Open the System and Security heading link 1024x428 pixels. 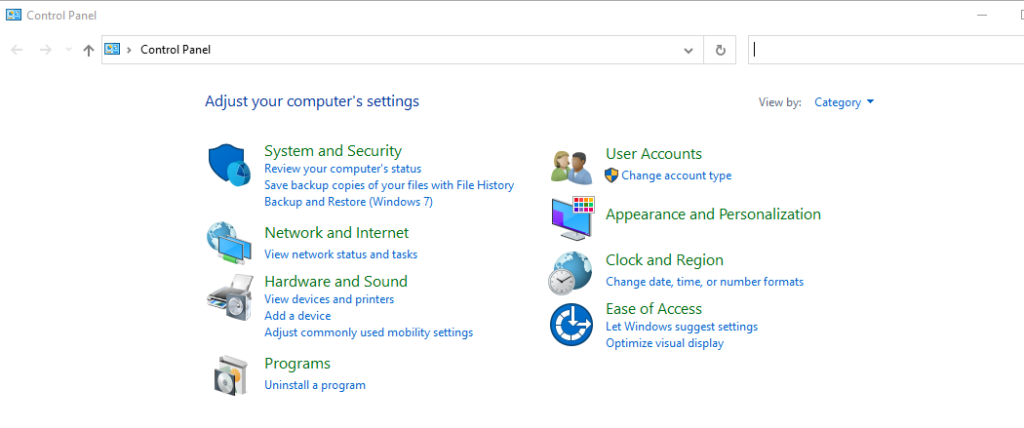[x=333, y=151]
